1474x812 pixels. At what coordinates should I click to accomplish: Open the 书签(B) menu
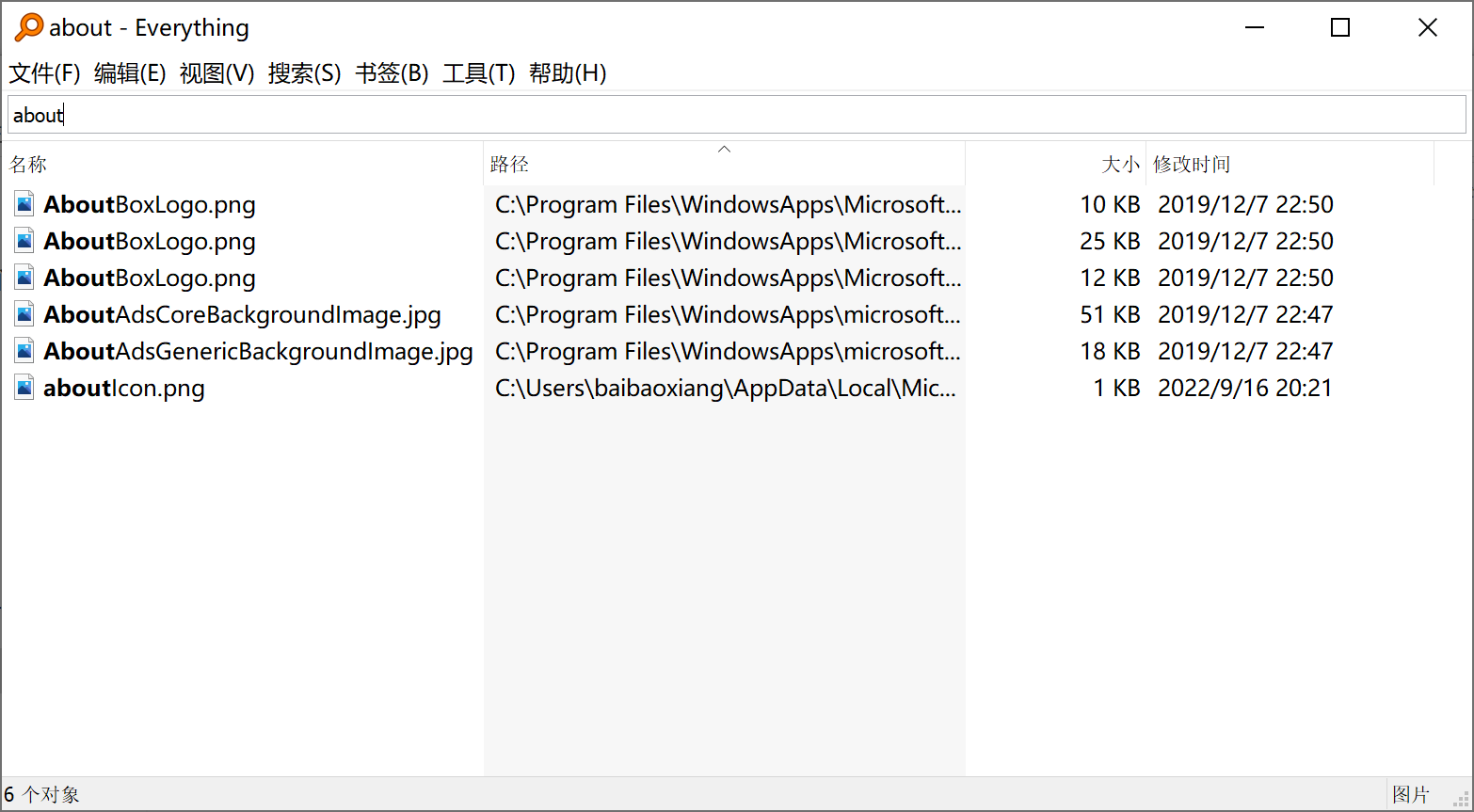392,73
